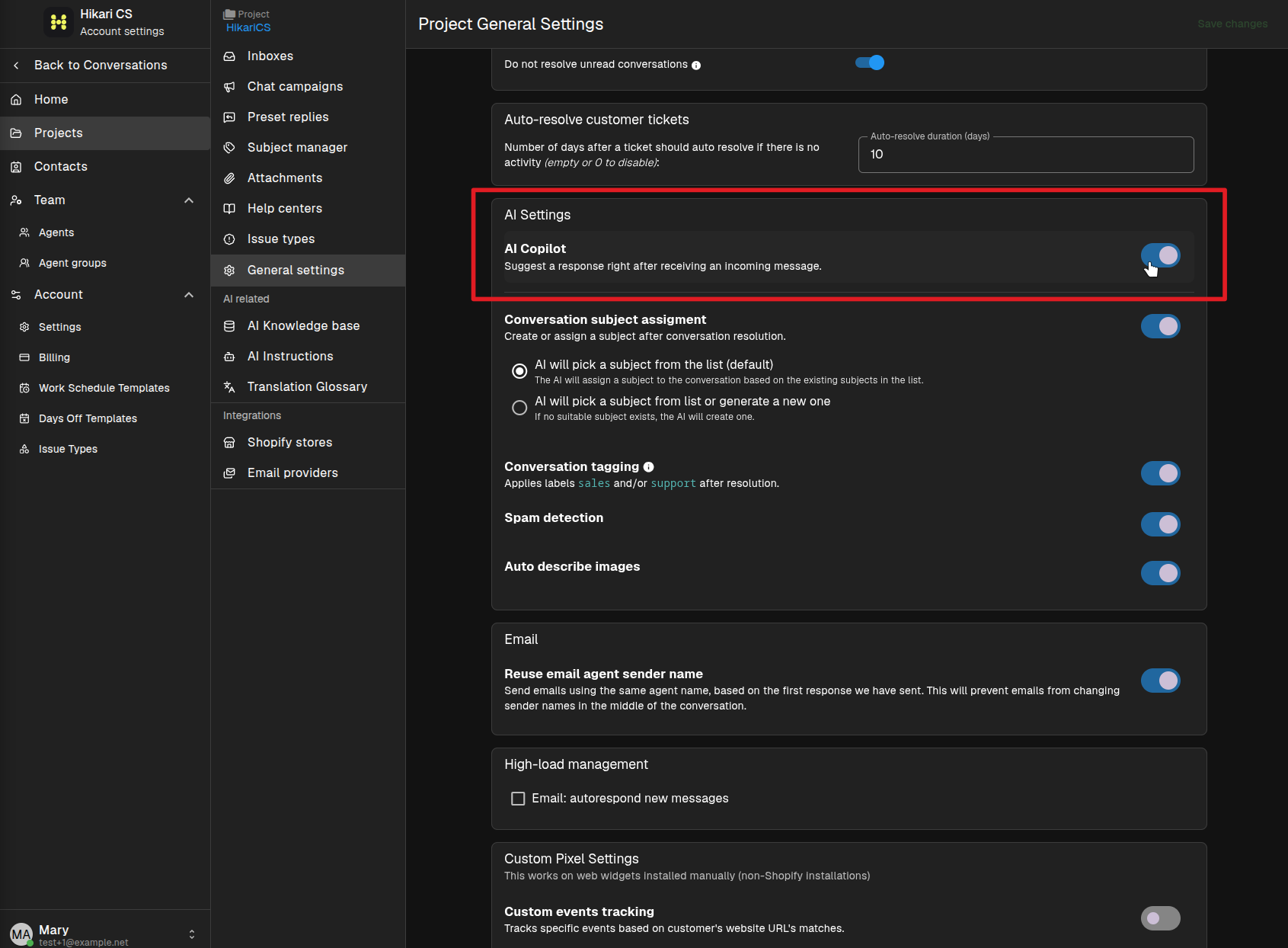Click the Help centers book icon
Screen dimensions: 1288x948
[229, 209]
